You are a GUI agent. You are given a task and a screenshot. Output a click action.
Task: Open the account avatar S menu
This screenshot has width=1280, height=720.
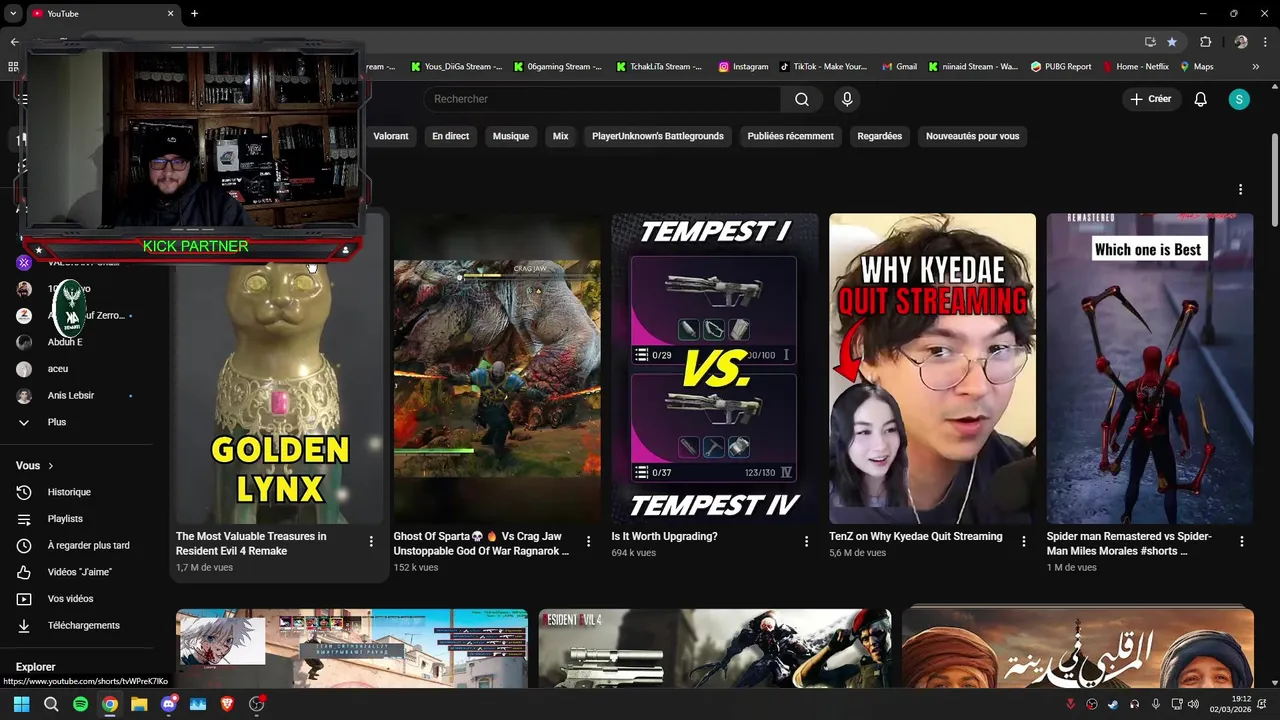coord(1239,99)
